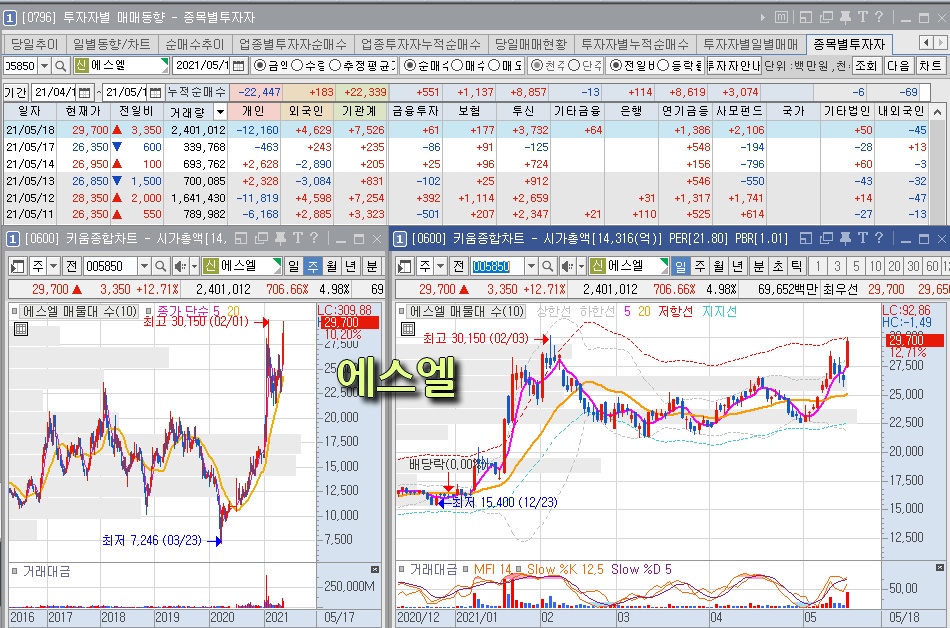Click the pin icon in right chart window title bar

pyautogui.click(x=846, y=239)
